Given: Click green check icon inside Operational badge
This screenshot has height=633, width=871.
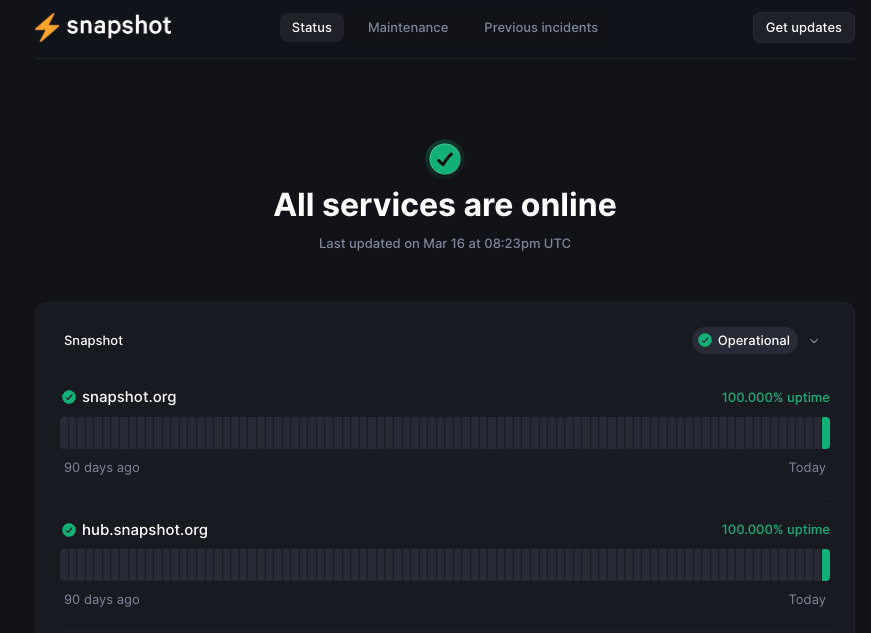Looking at the screenshot, I should coord(705,340).
